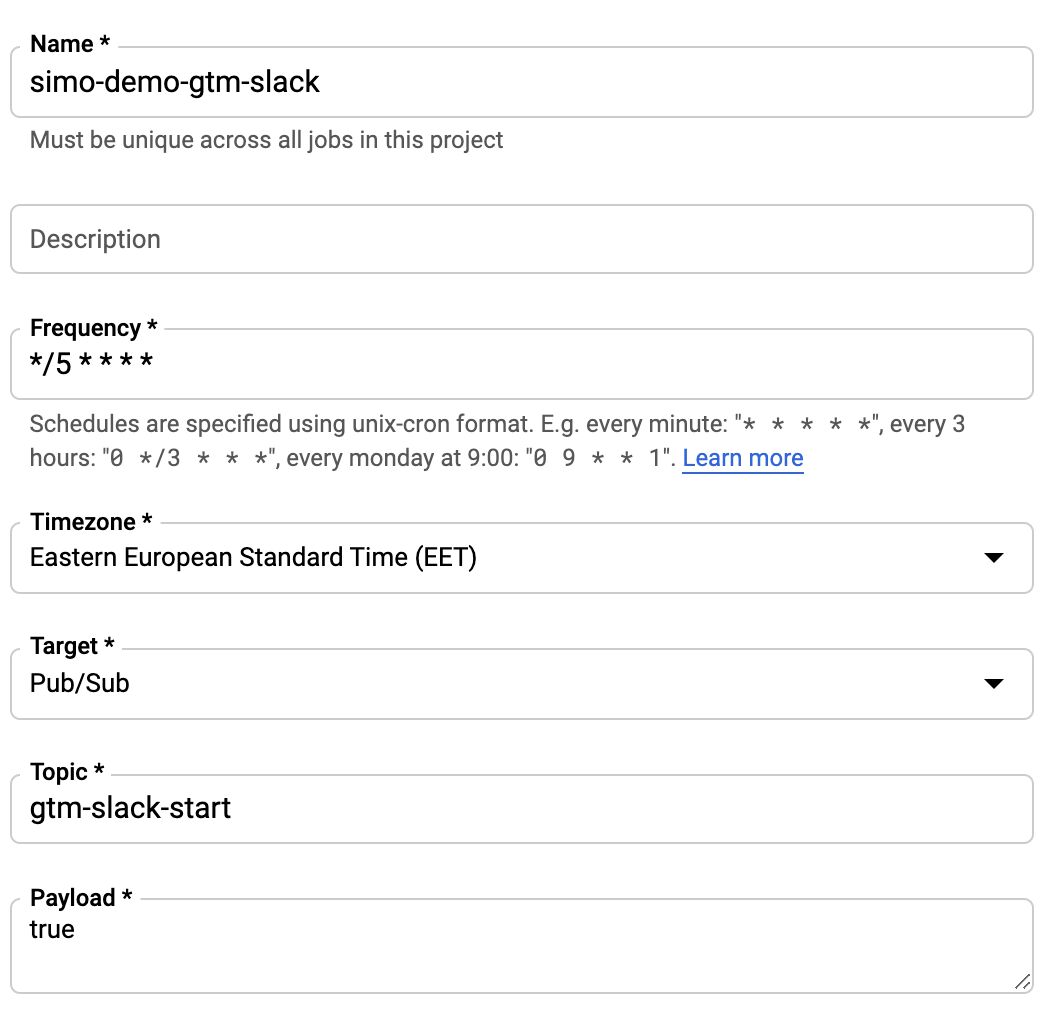The height and width of the screenshot is (1026, 1056).
Task: Focus the Payload textarea containing true
Action: tap(522, 946)
